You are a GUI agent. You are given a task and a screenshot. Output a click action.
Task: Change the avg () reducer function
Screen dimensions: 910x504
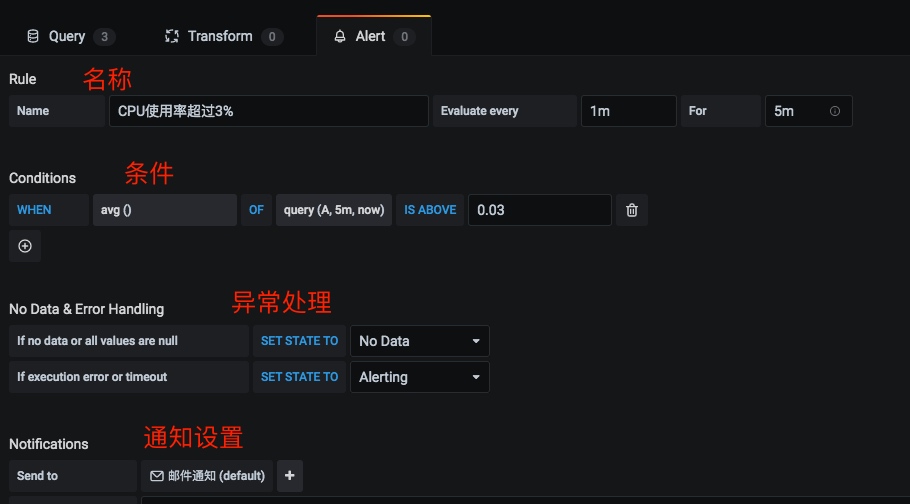165,210
